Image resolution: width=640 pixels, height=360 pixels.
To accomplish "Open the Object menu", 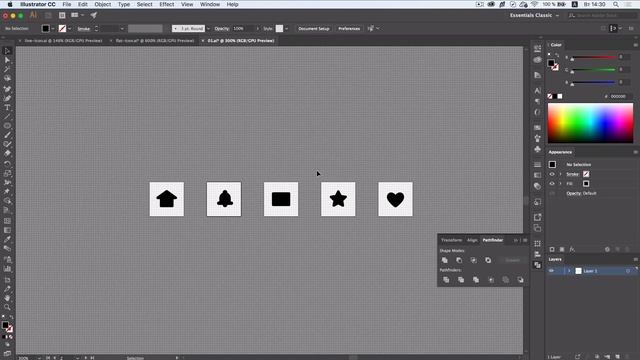I will point(102,4).
